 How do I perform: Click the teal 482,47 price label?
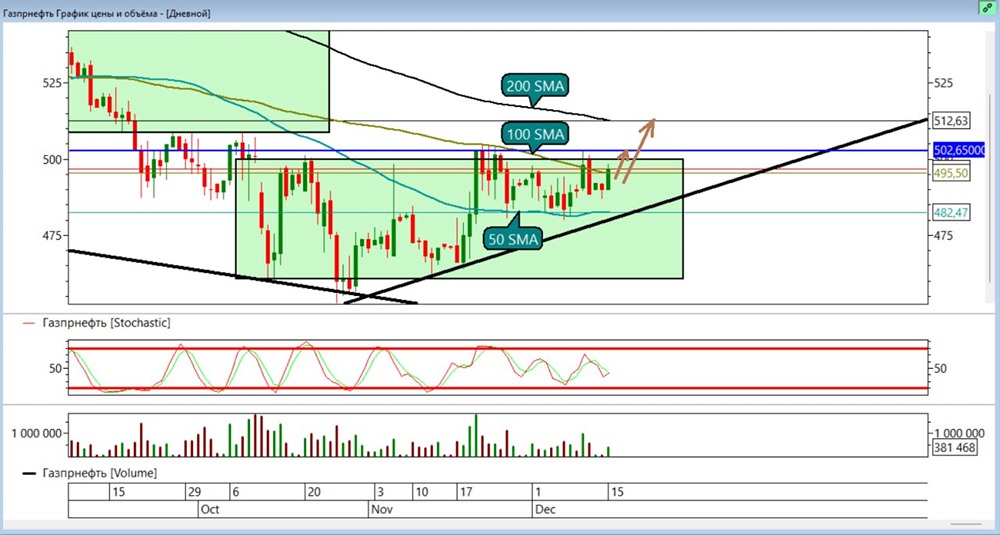(x=952, y=213)
